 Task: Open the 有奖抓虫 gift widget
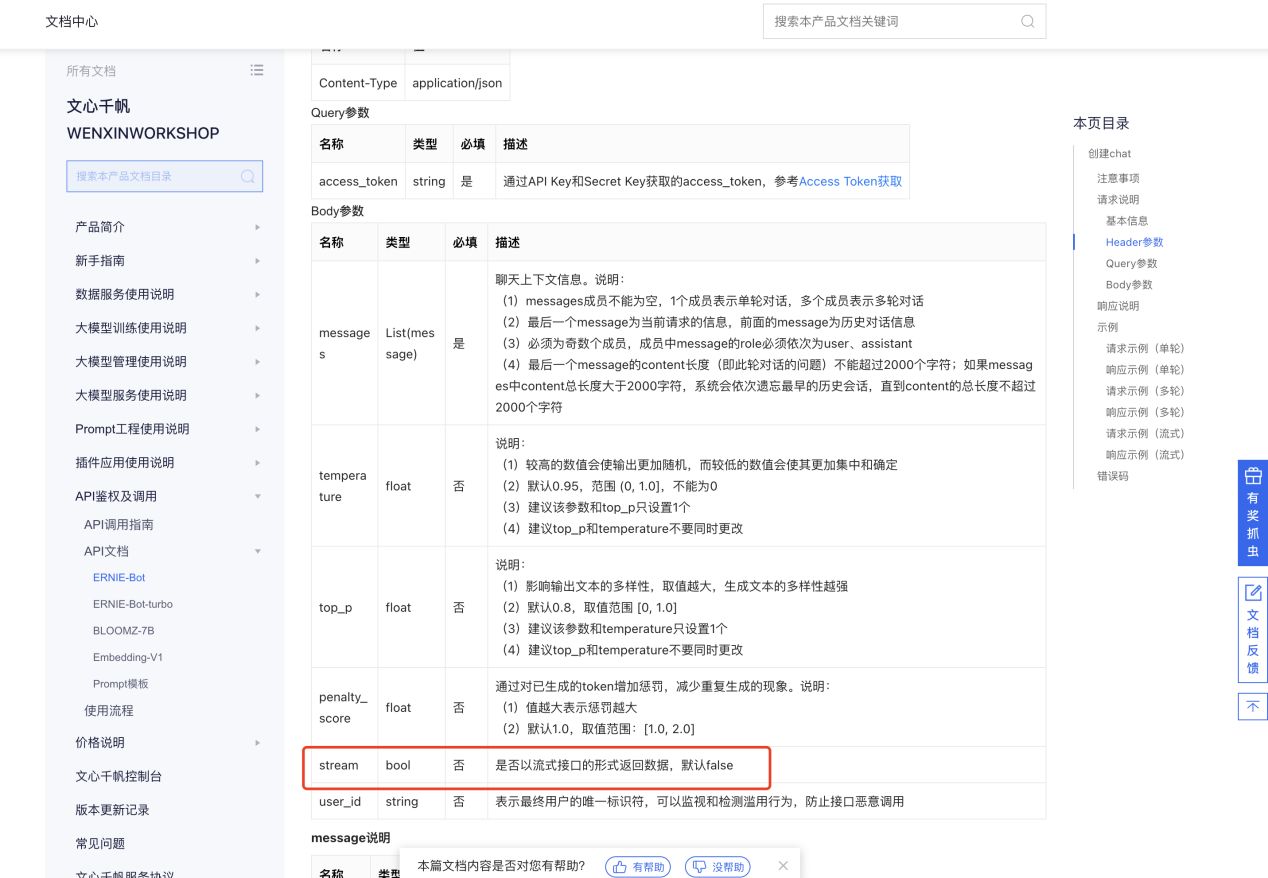pos(1252,514)
